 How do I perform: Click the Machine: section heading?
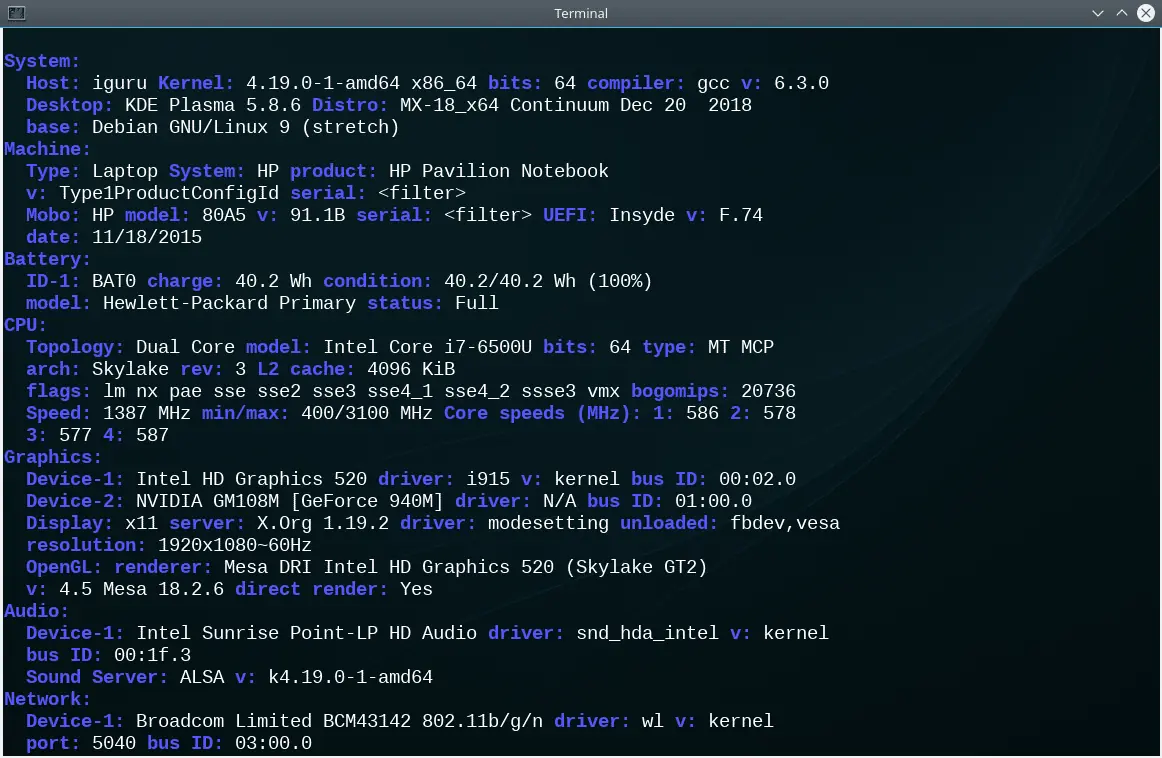coord(47,149)
